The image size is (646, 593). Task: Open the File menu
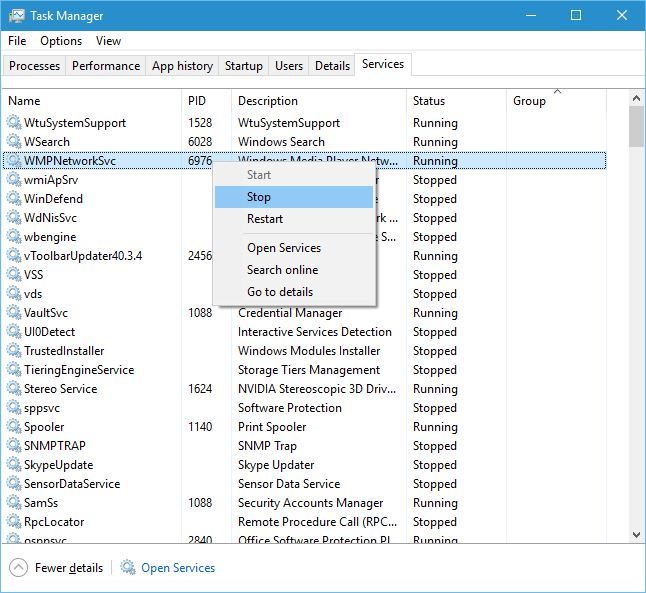tap(17, 41)
